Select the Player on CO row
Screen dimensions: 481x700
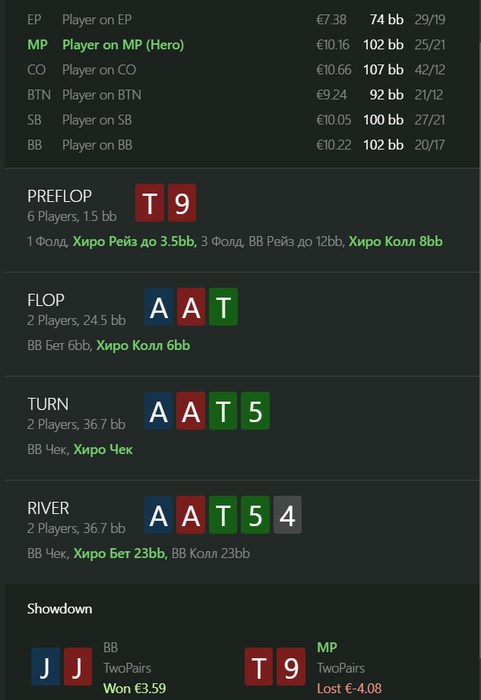click(236, 70)
